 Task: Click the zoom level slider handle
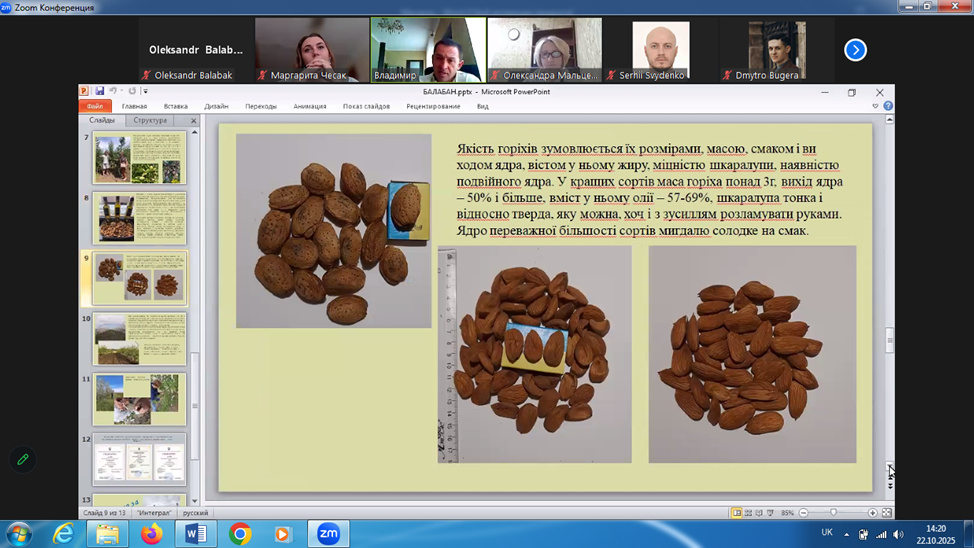(x=833, y=513)
